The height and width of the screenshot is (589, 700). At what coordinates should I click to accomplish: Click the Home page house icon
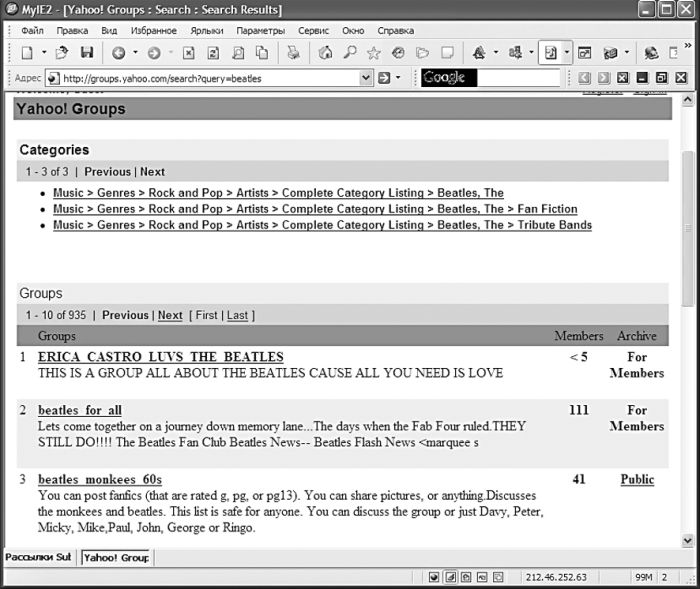[x=325, y=53]
